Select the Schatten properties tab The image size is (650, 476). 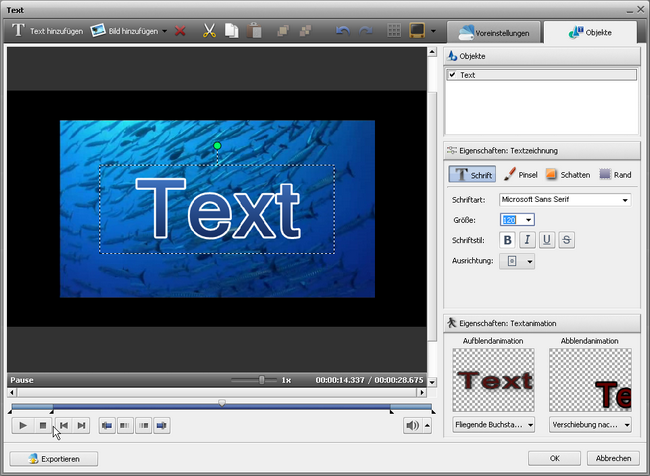[x=568, y=175]
